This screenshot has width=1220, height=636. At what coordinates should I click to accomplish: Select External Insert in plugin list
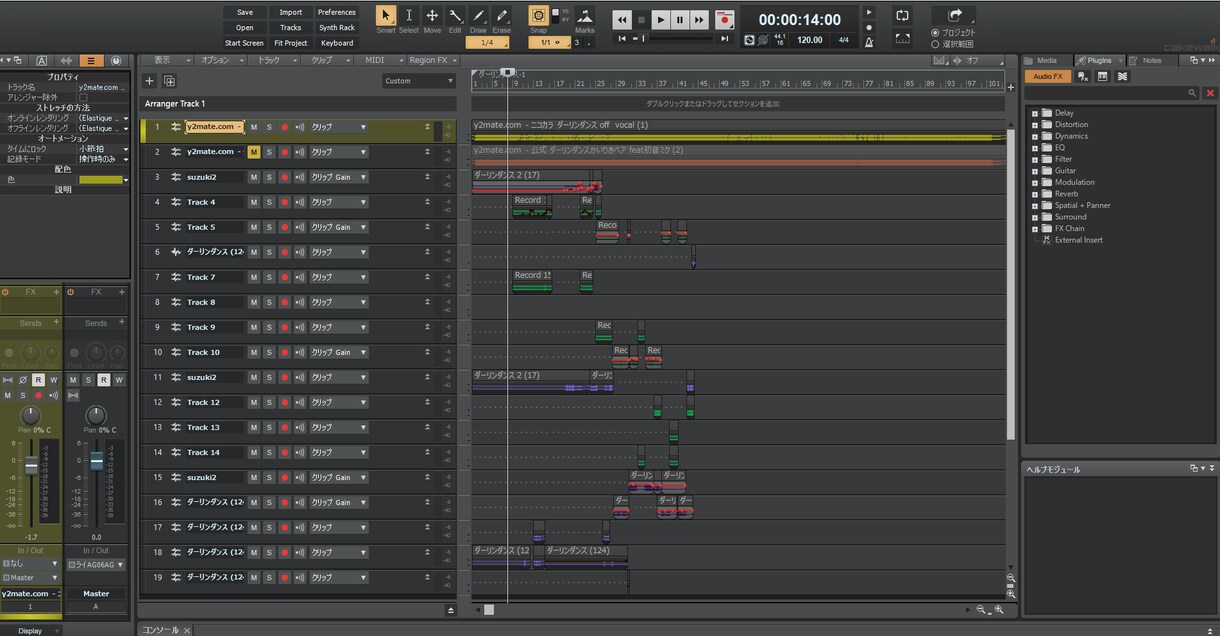pyautogui.click(x=1078, y=240)
